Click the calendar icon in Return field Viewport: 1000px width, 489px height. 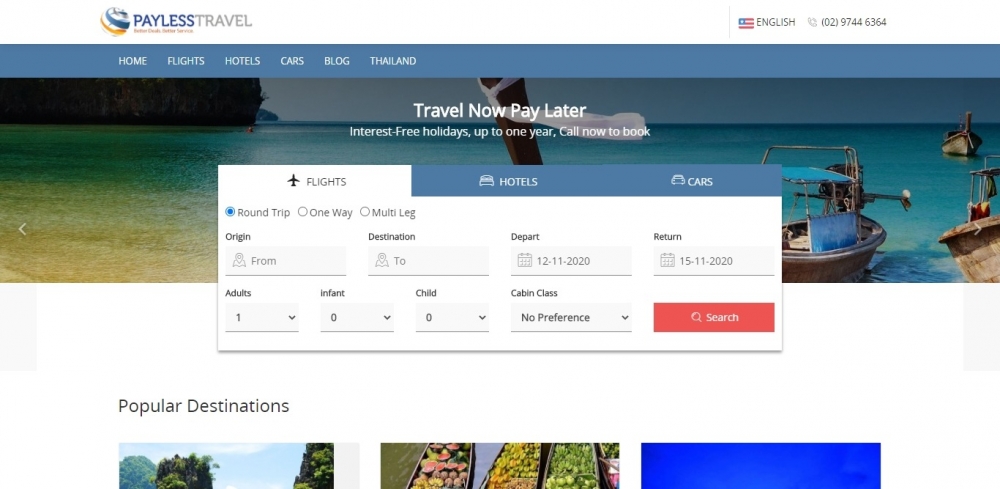pos(667,260)
